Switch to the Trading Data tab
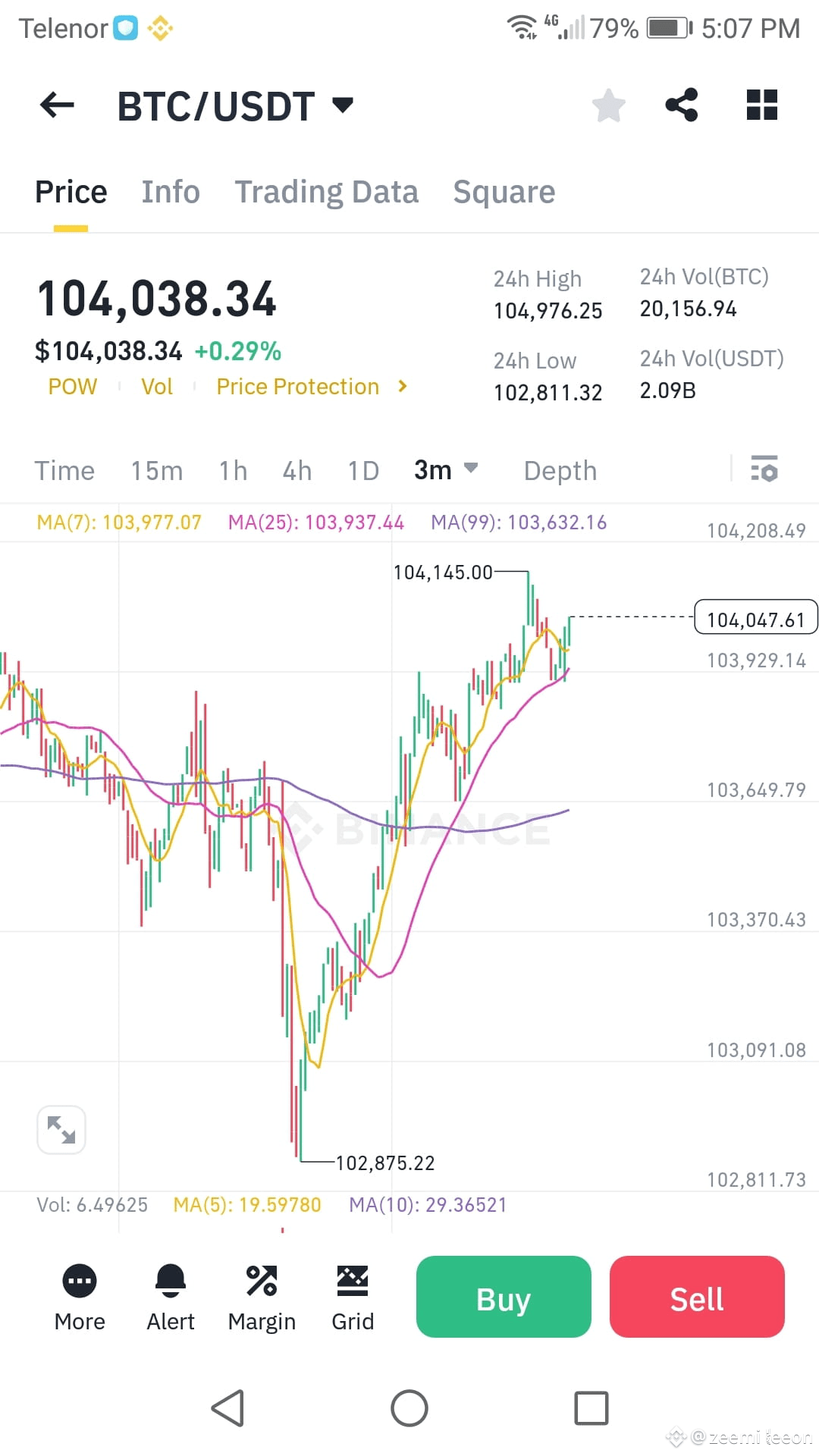Image resolution: width=819 pixels, height=1456 pixels. tap(327, 192)
